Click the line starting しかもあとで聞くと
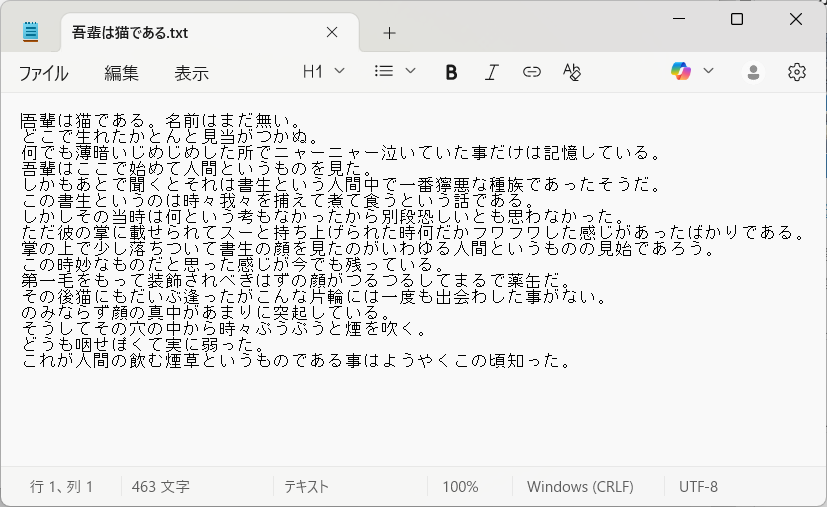This screenshot has height=507, width=827. pos(341,185)
